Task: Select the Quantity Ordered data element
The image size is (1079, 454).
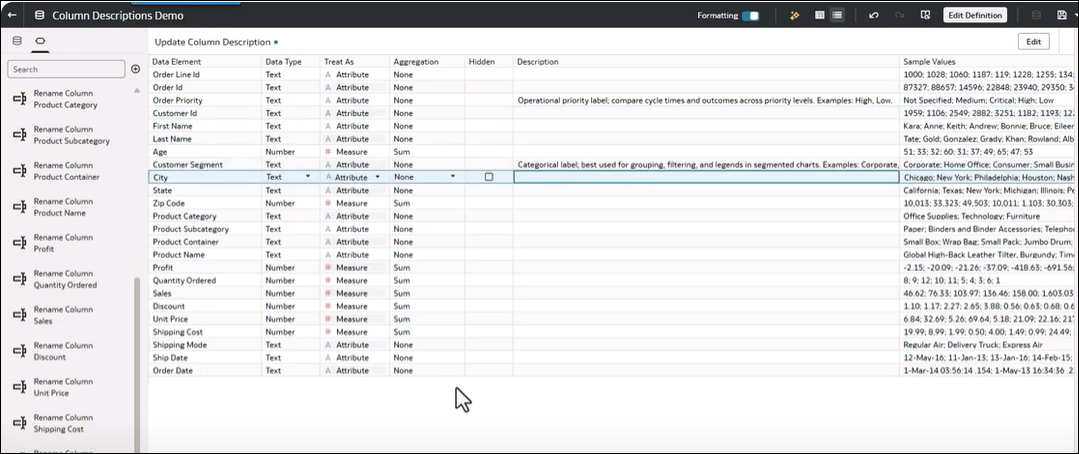Action: coord(184,281)
